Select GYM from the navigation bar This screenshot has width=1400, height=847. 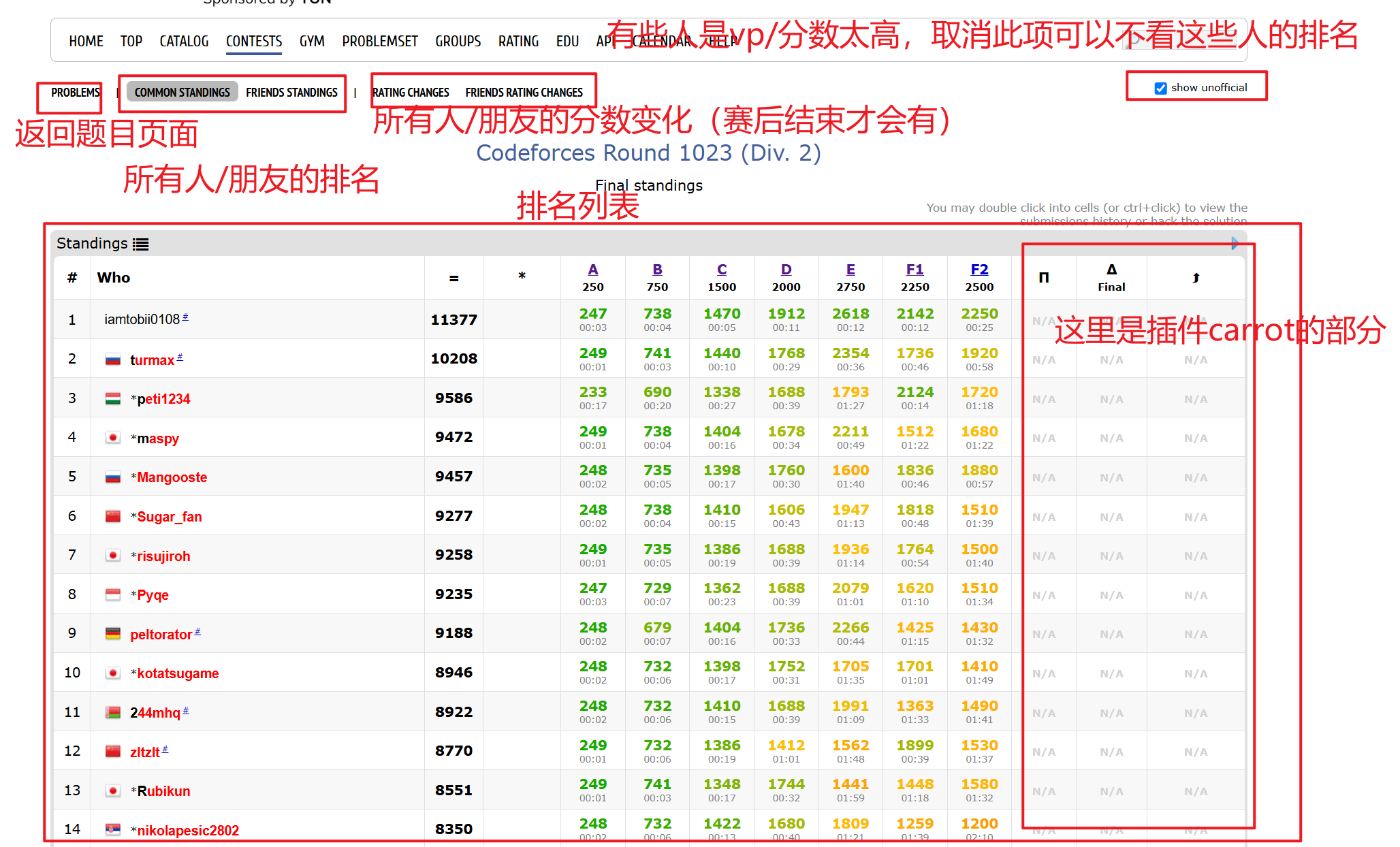point(312,41)
